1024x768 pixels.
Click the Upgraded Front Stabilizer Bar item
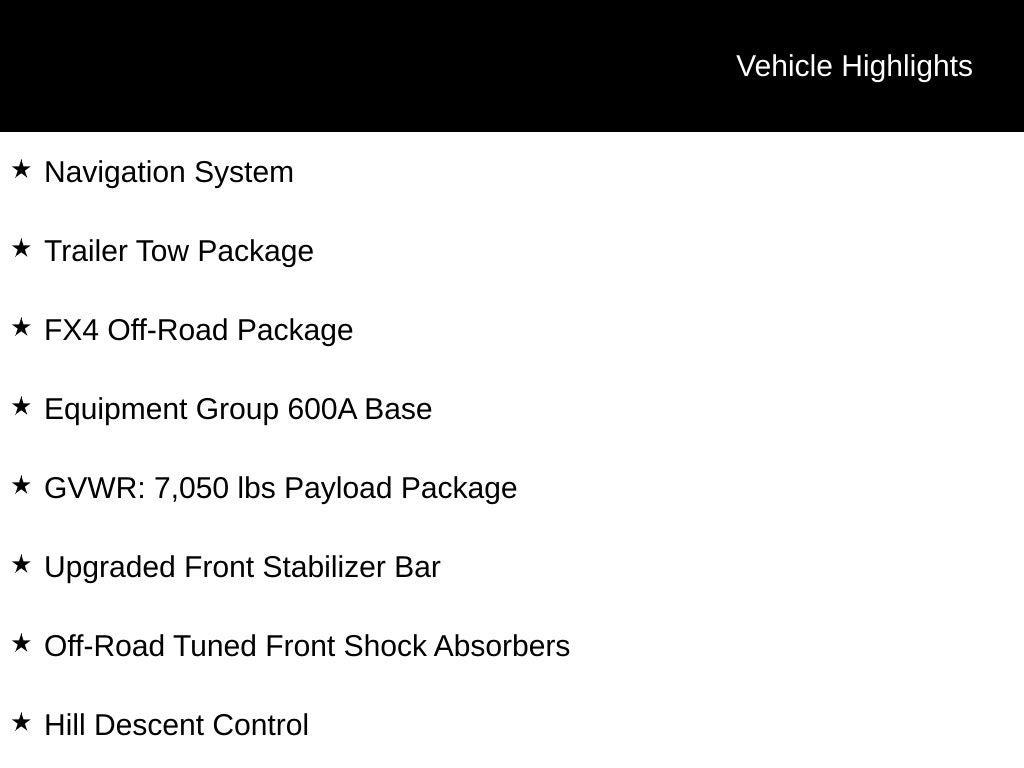pyautogui.click(x=242, y=568)
